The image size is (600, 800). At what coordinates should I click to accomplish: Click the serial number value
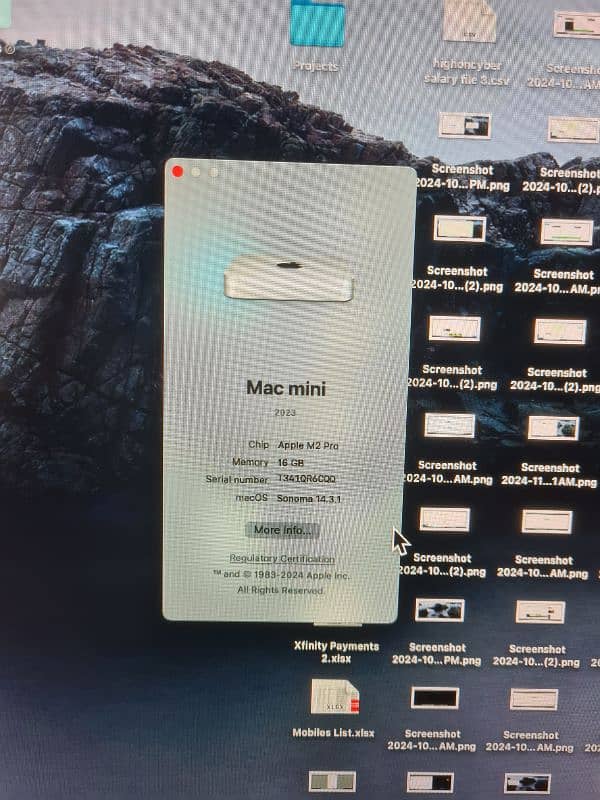[306, 479]
